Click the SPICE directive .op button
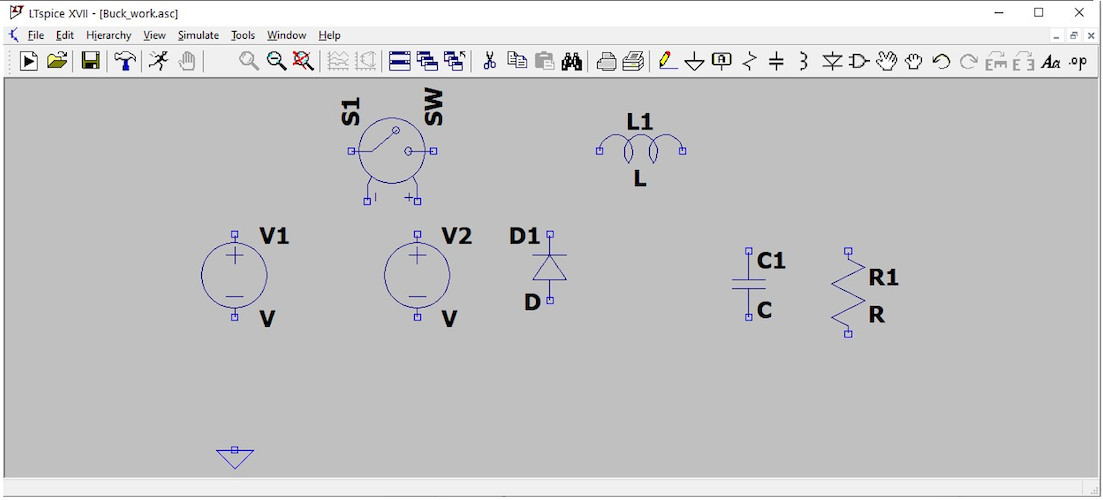 (1077, 62)
